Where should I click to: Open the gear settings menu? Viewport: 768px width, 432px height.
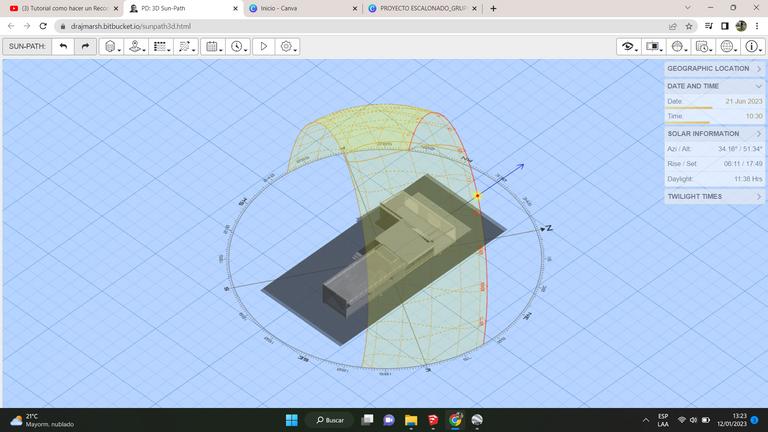[x=288, y=46]
